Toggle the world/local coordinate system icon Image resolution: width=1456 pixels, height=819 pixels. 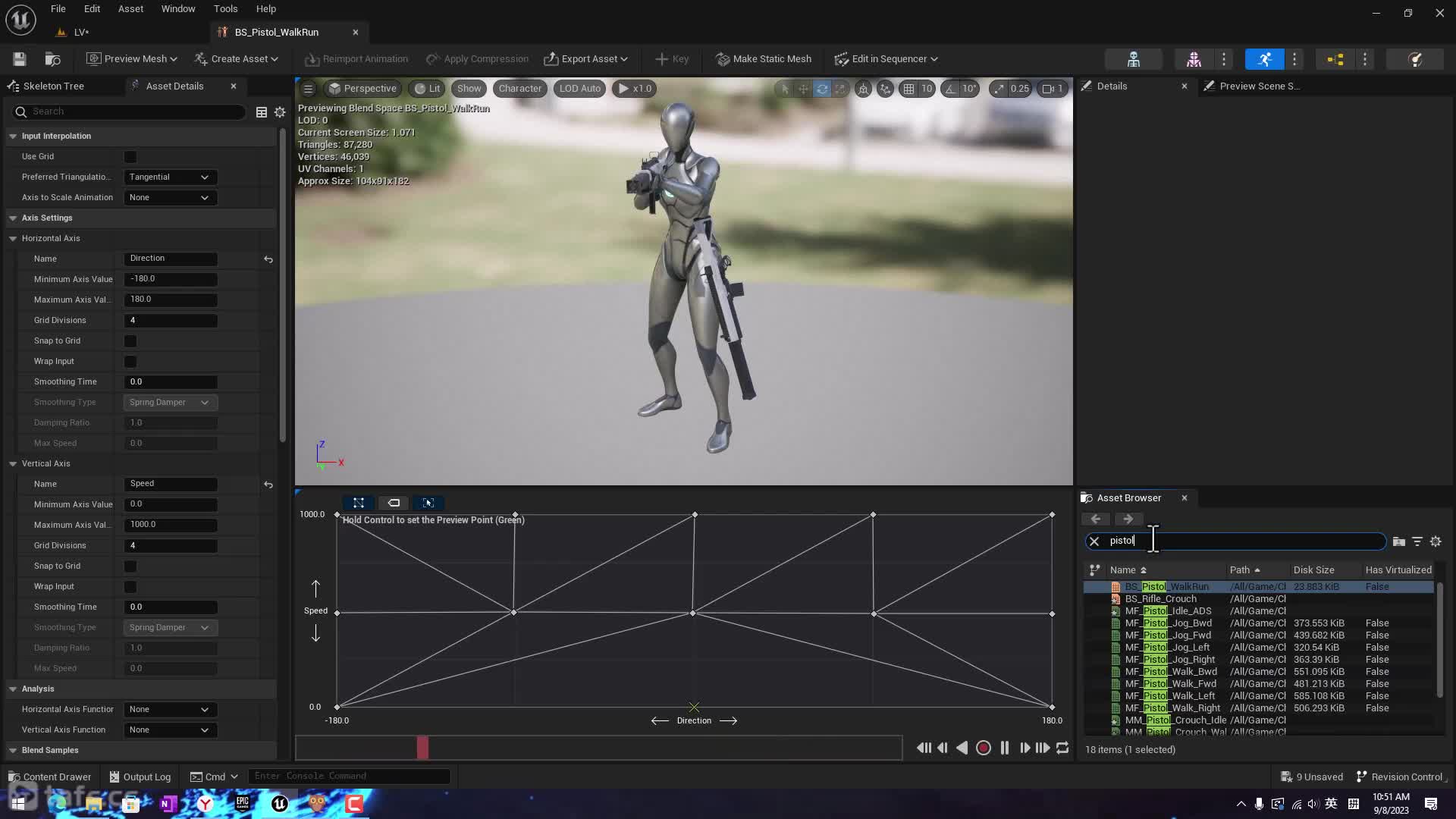point(863,89)
